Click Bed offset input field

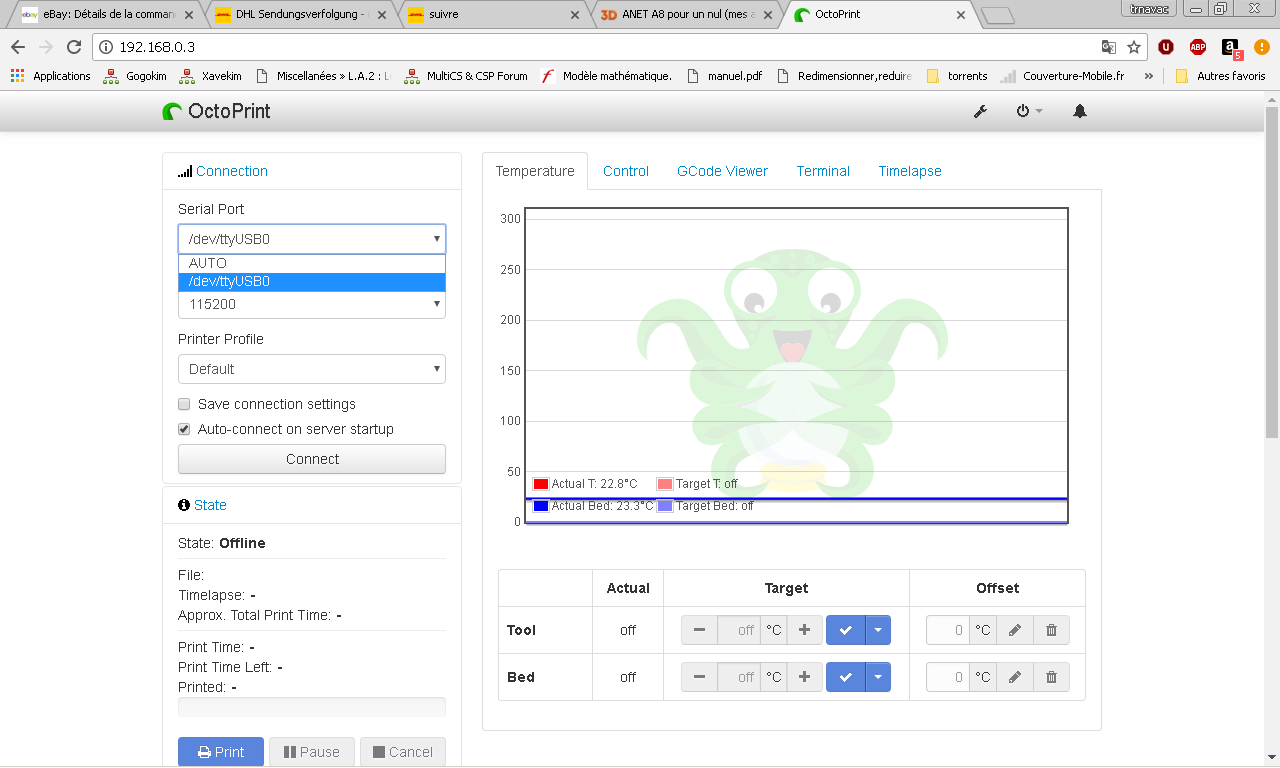(x=947, y=677)
